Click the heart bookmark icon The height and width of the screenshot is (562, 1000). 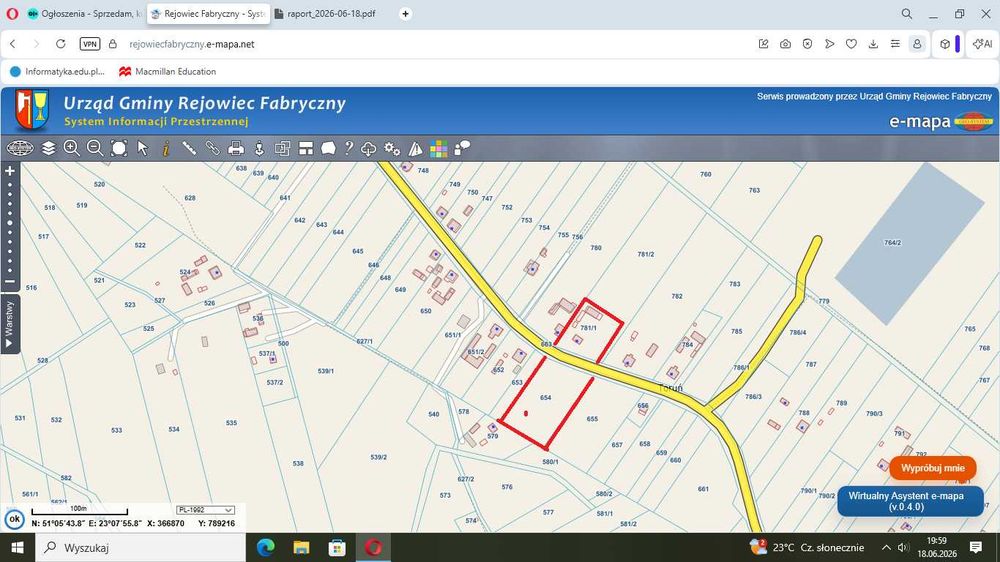pyautogui.click(x=851, y=44)
